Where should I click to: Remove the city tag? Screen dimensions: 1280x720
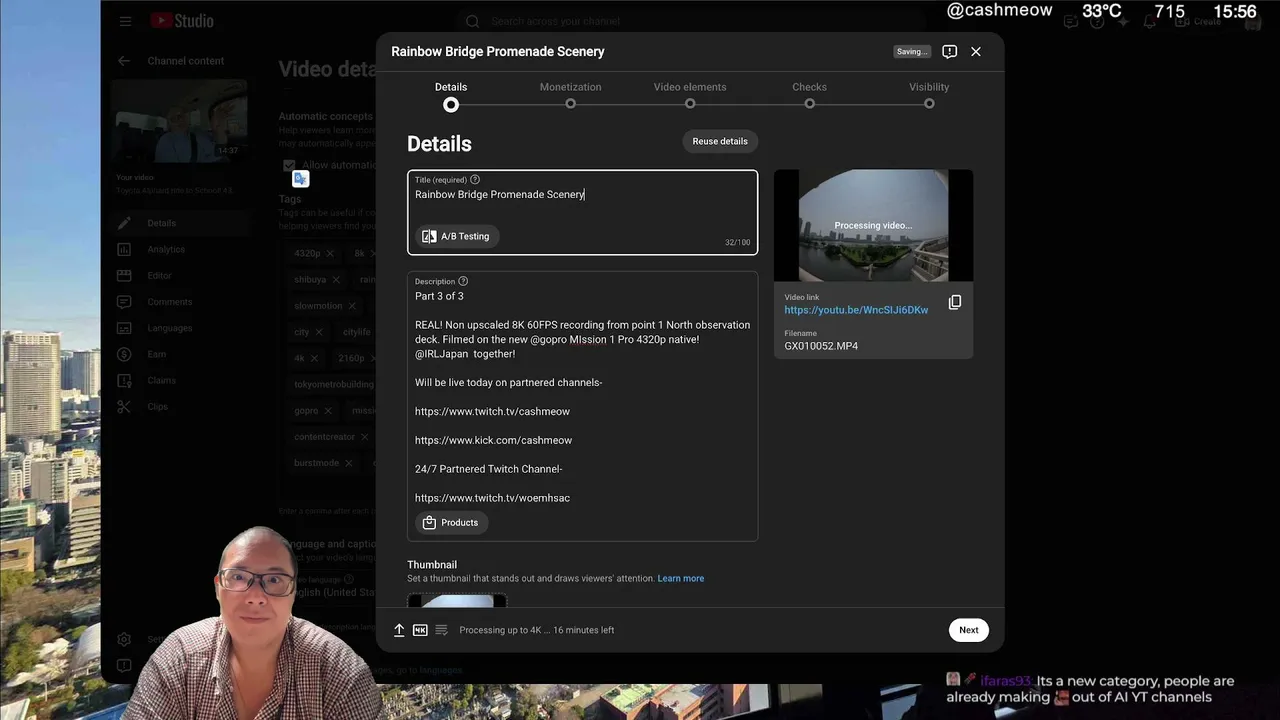point(319,332)
